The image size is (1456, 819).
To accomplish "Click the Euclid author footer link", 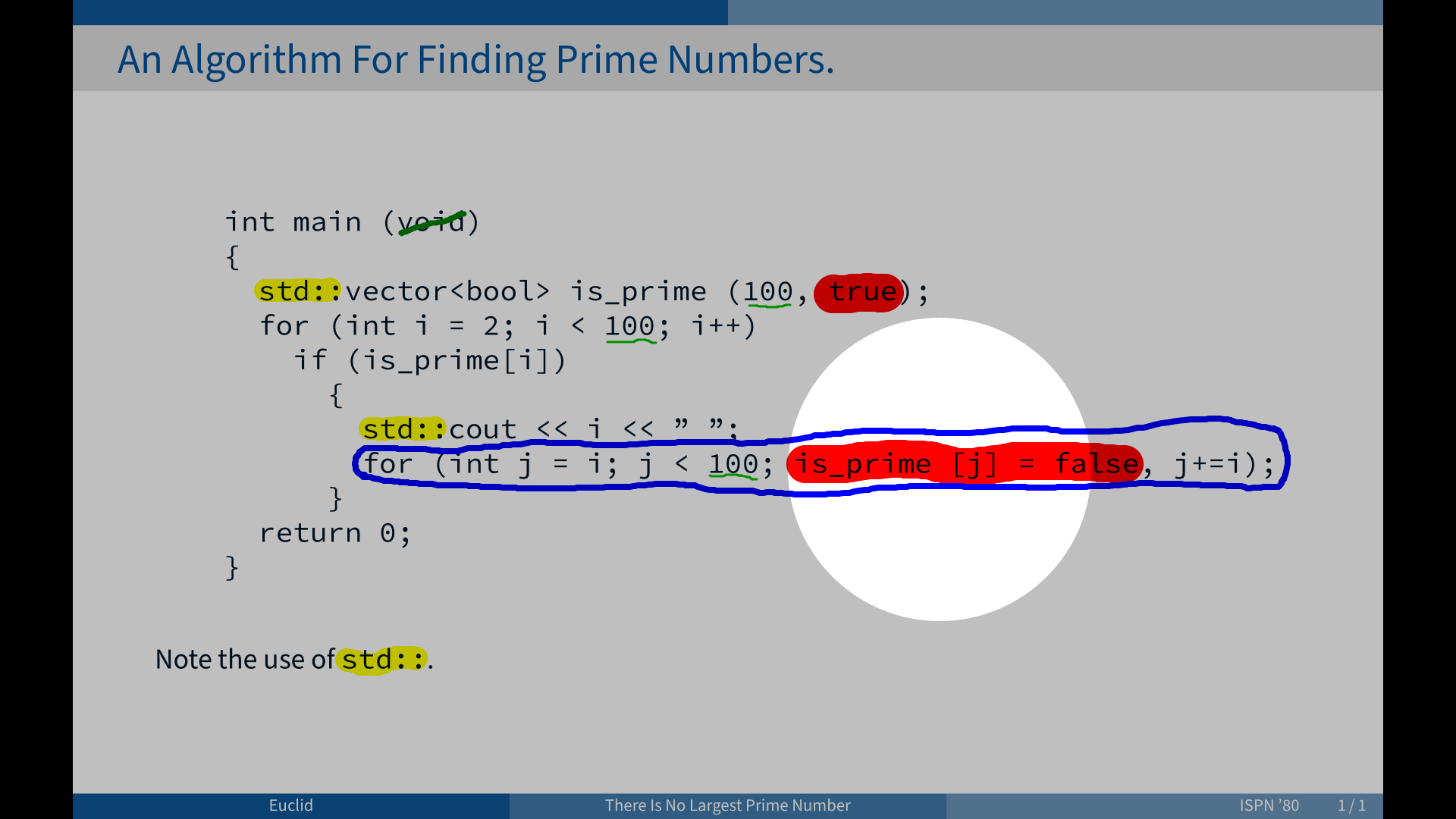I will [290, 805].
